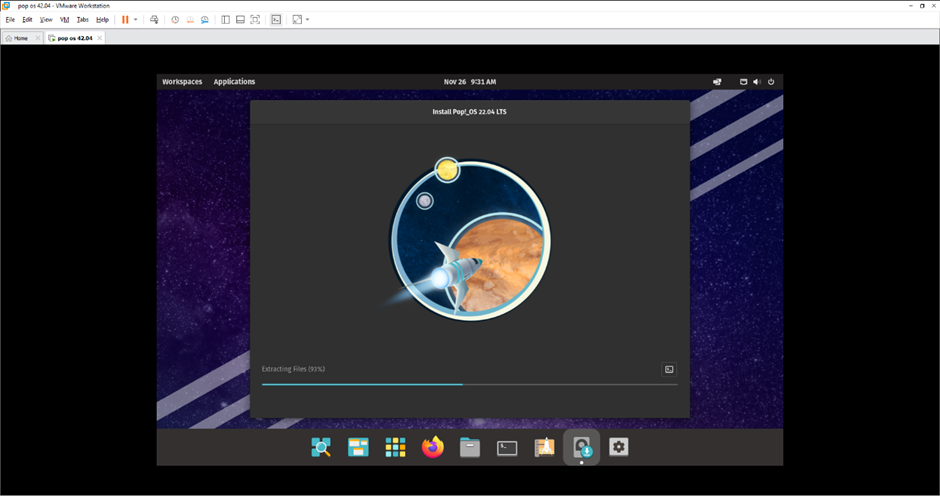Switch to the Home tab
The image size is (940, 496).
click(x=20, y=38)
